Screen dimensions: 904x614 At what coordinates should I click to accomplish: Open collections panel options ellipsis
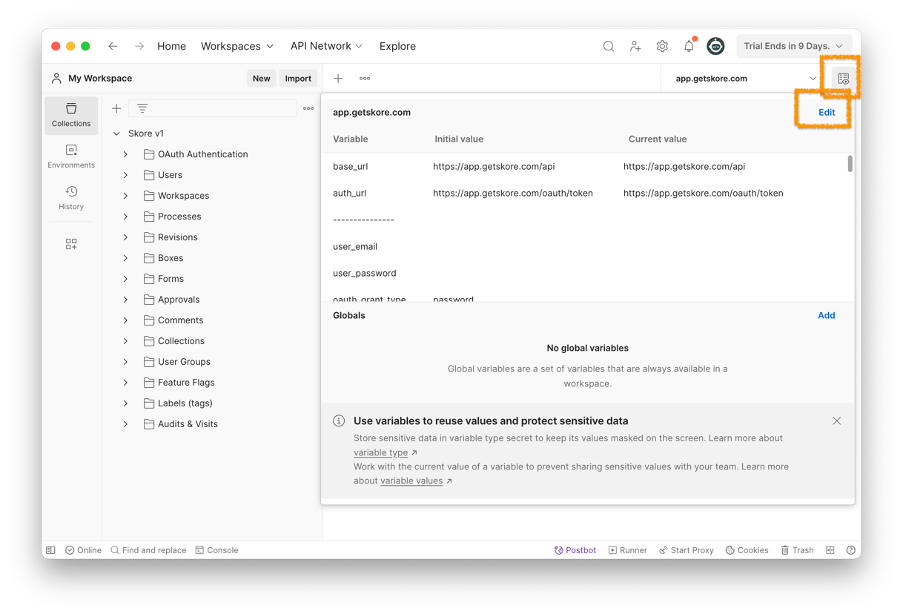(308, 108)
